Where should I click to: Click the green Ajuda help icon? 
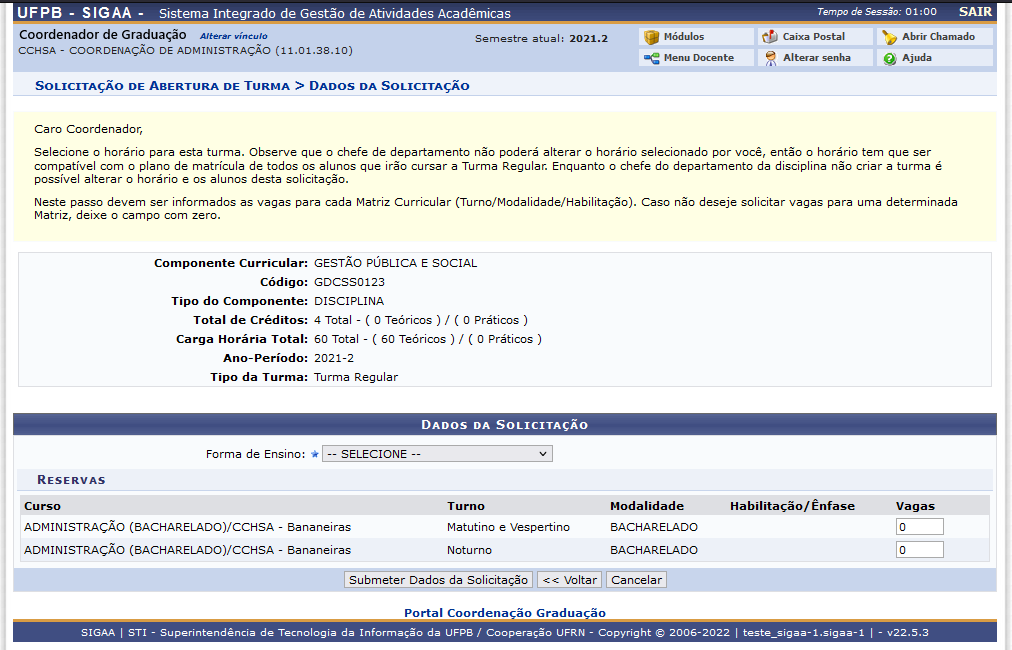890,59
